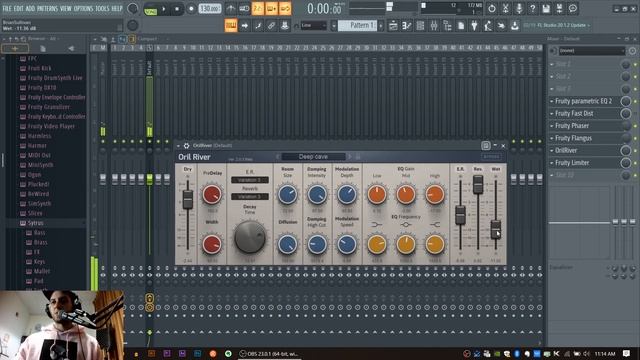Click the render to audio file icon
The height and width of the screenshot is (360, 640).
click(559, 8)
